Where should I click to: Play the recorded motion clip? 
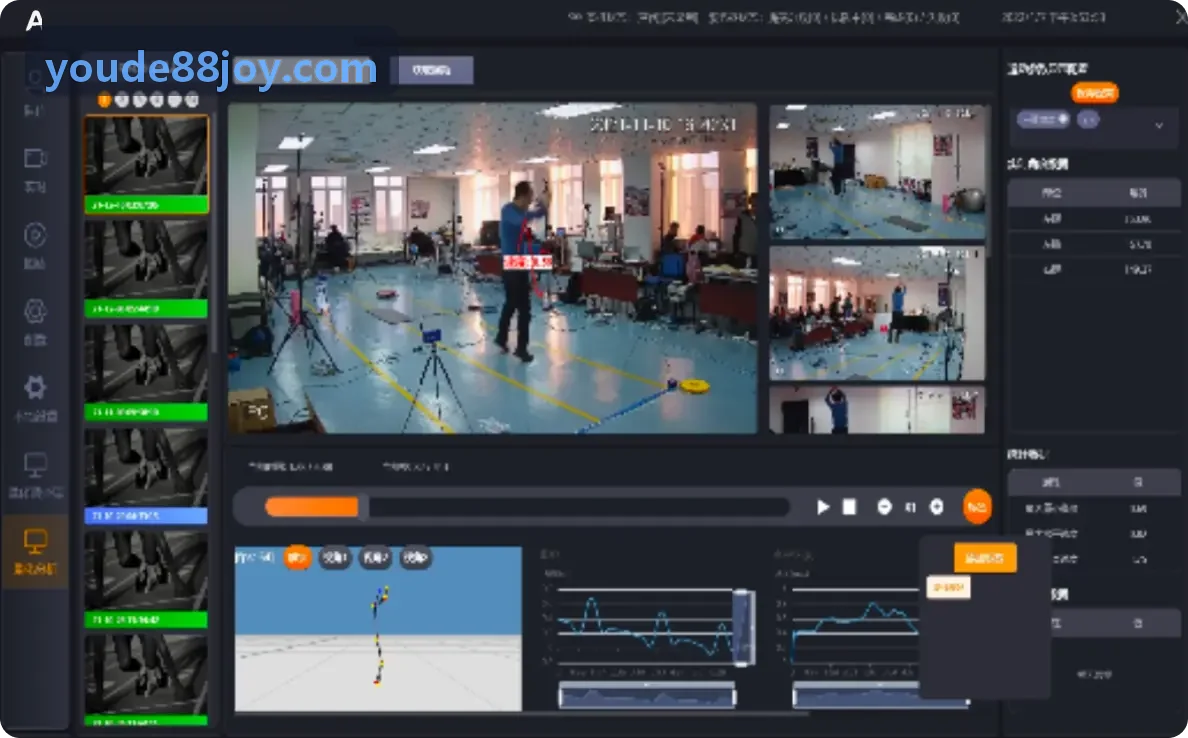point(823,507)
